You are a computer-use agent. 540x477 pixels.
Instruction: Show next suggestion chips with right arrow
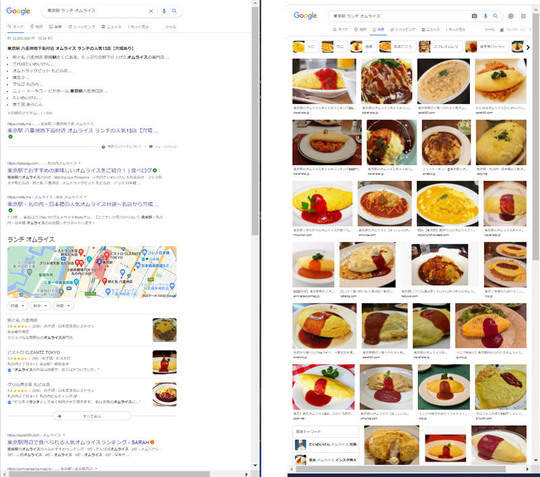528,47
